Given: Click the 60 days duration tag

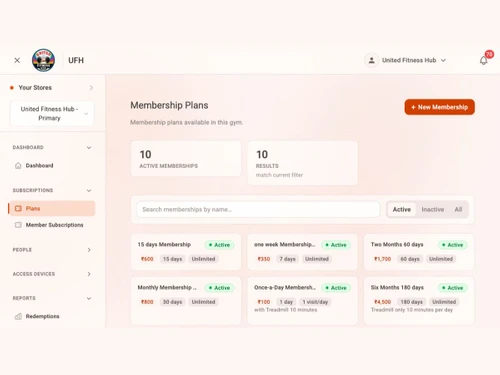Looking at the screenshot, I should coord(410,259).
